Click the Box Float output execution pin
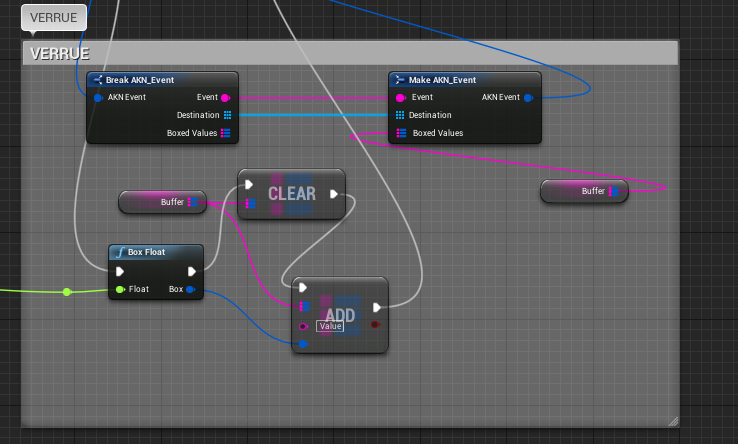Image resolution: width=738 pixels, height=444 pixels. pyautogui.click(x=192, y=272)
